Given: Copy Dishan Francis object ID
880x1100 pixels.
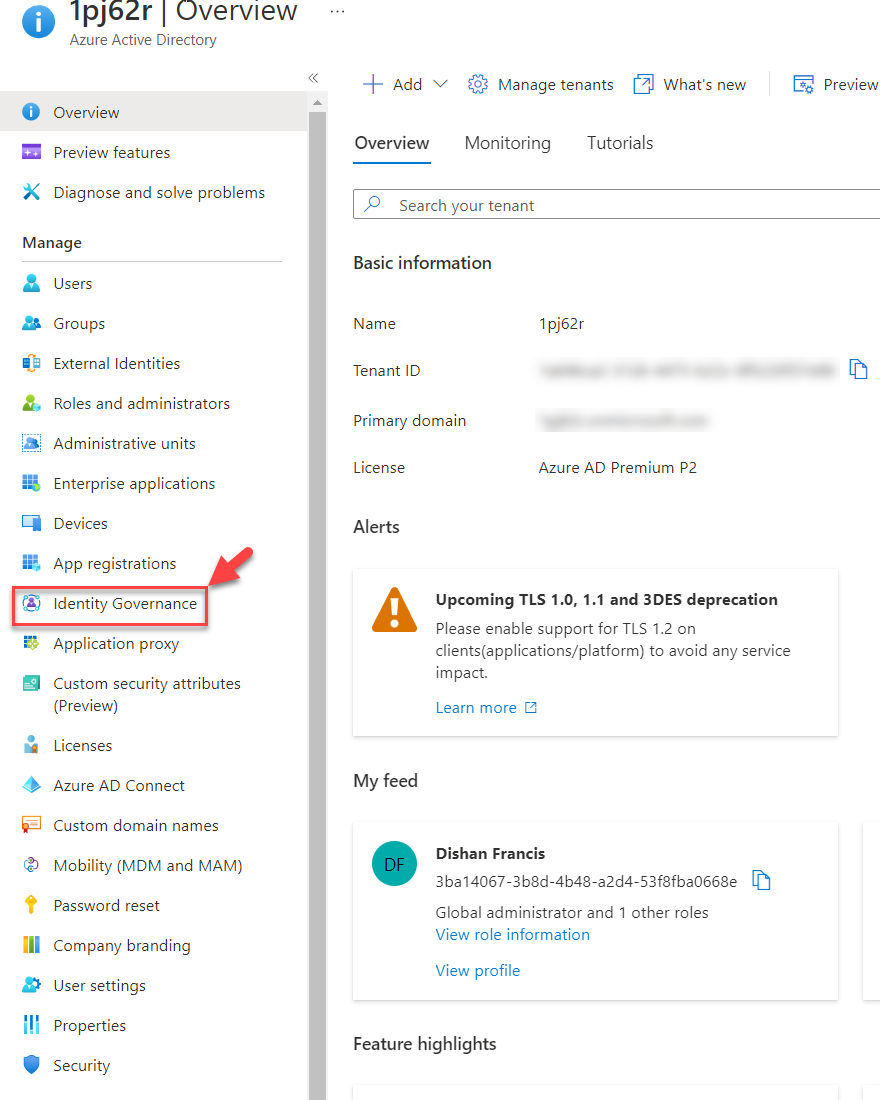Looking at the screenshot, I should coord(761,881).
